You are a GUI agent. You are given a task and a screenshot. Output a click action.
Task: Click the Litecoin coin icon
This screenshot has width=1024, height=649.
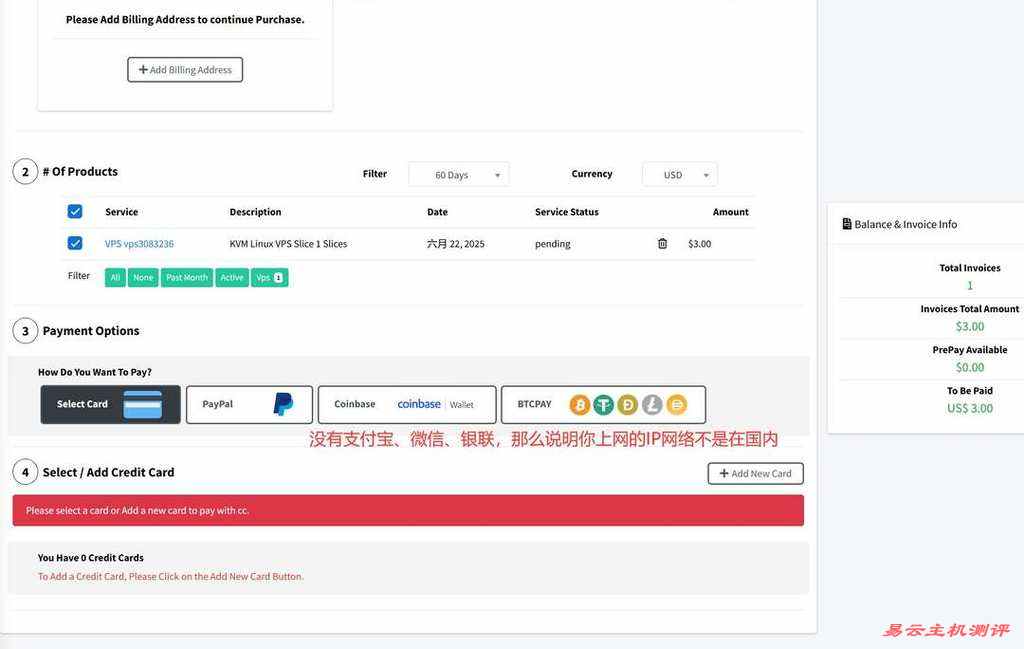click(x=652, y=405)
